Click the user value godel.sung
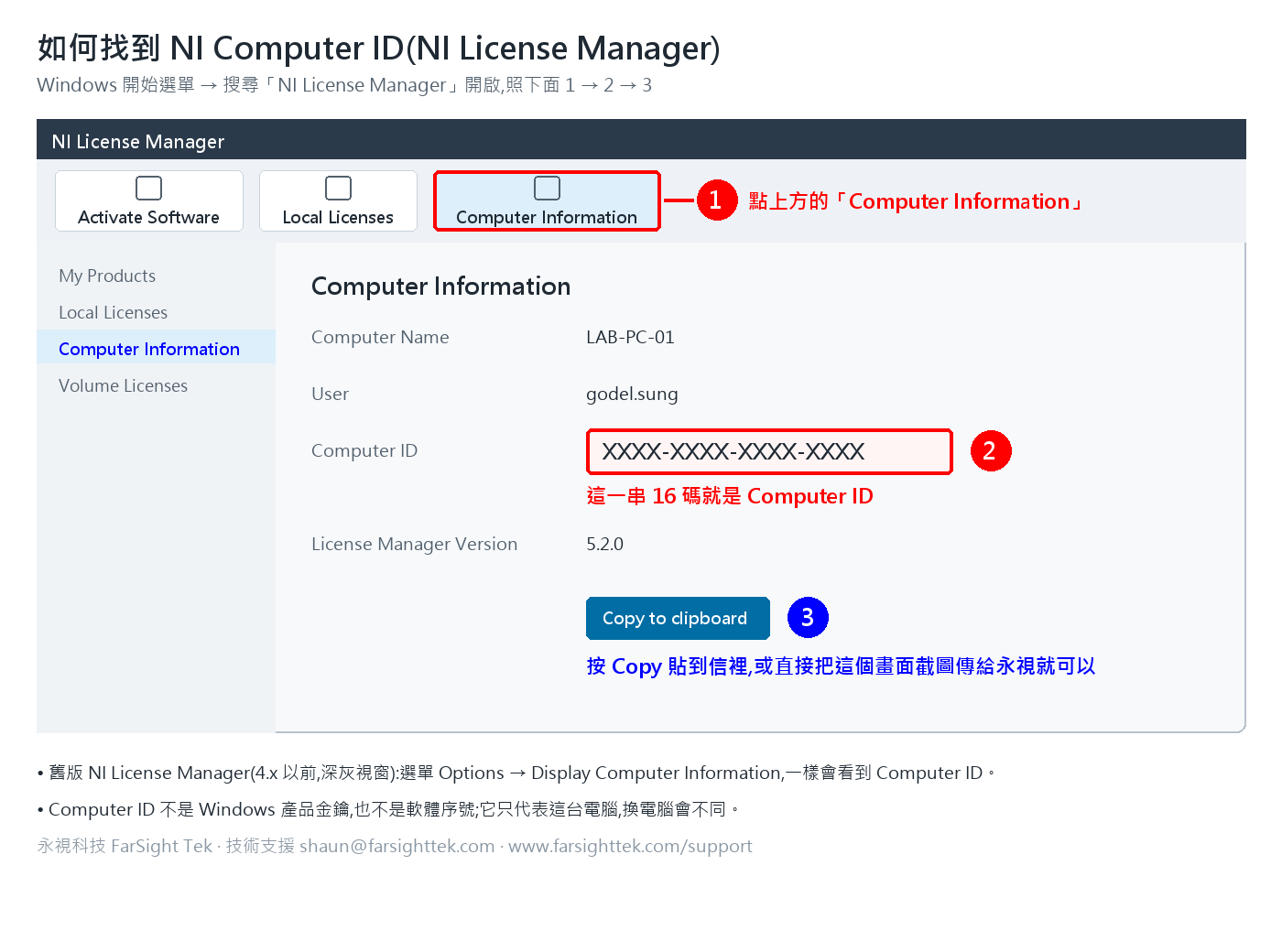 632,394
